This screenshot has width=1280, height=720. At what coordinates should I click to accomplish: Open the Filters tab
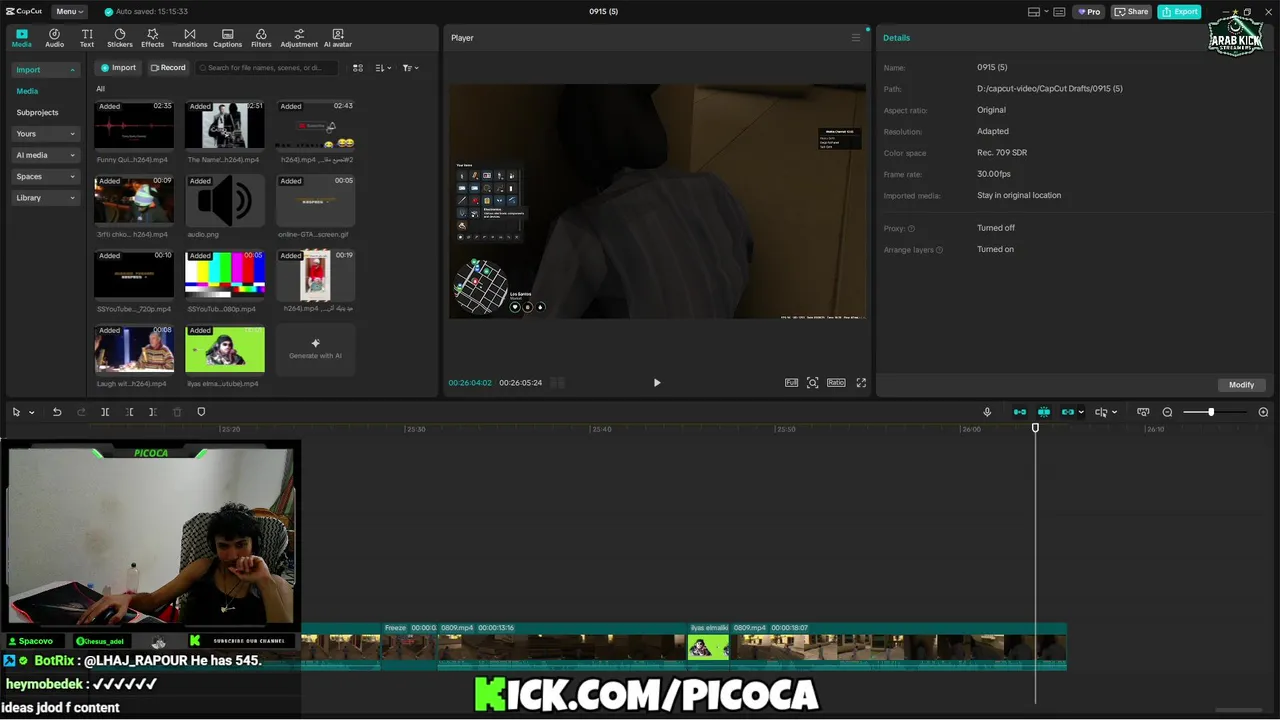point(261,38)
